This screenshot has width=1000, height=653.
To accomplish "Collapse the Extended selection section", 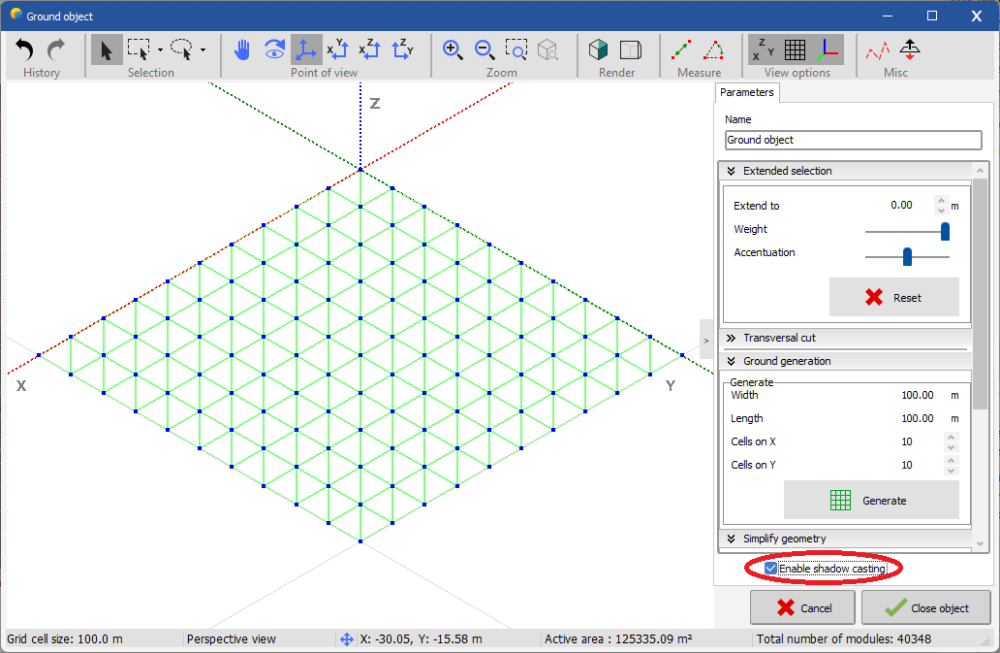I will pyautogui.click(x=732, y=171).
